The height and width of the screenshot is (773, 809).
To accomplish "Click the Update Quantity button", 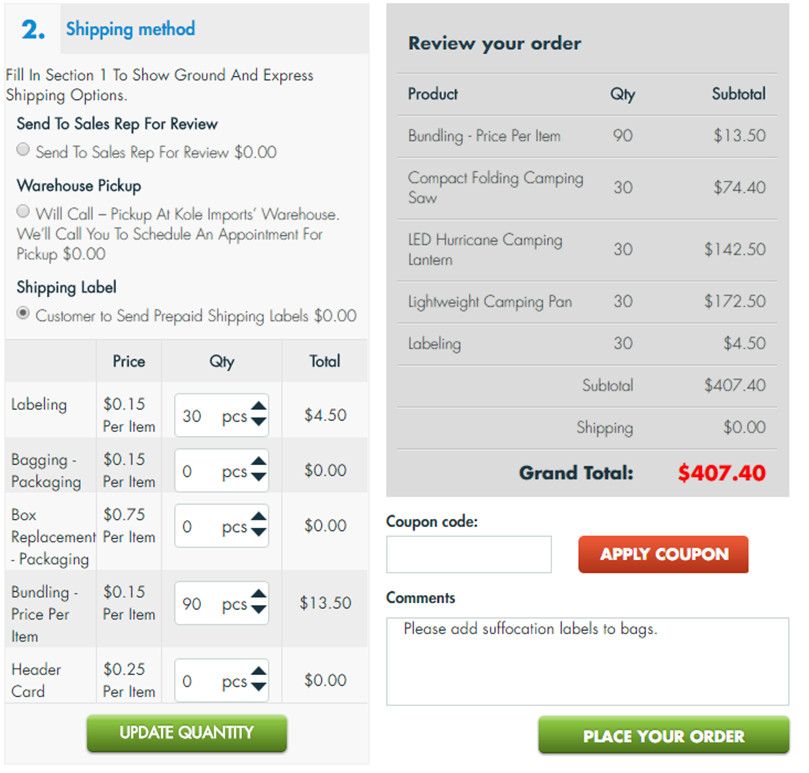I will pyautogui.click(x=187, y=733).
